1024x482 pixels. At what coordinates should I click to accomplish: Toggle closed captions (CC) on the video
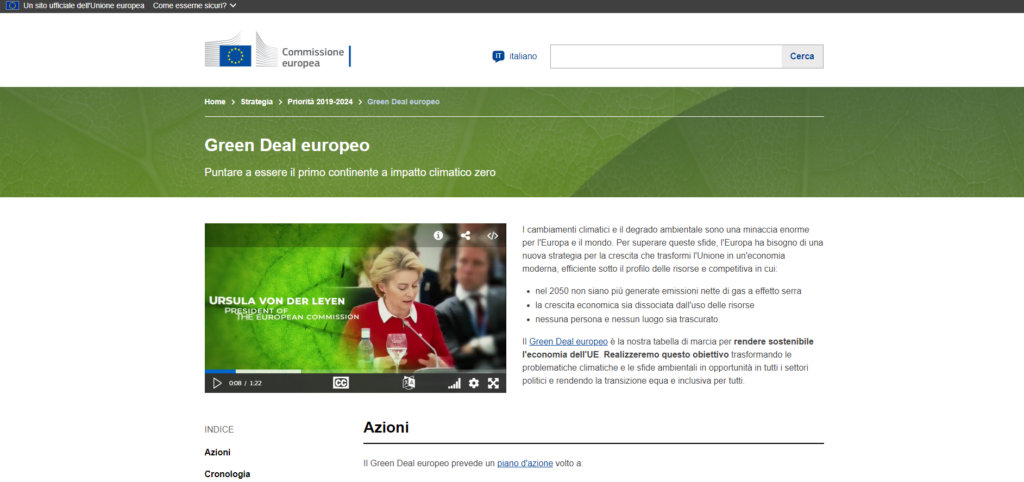[x=341, y=383]
